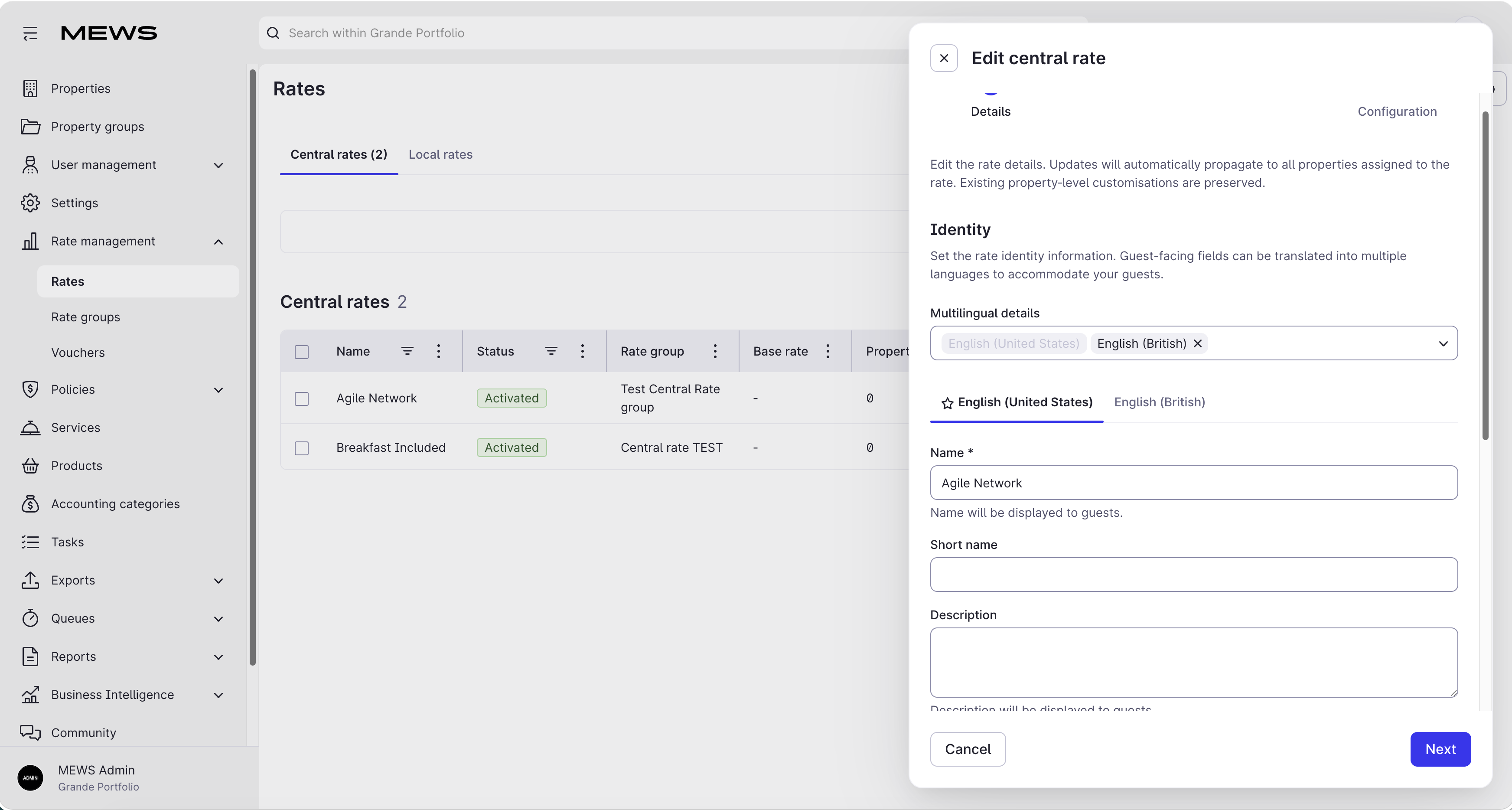Click the search magnifier icon

[x=273, y=33]
